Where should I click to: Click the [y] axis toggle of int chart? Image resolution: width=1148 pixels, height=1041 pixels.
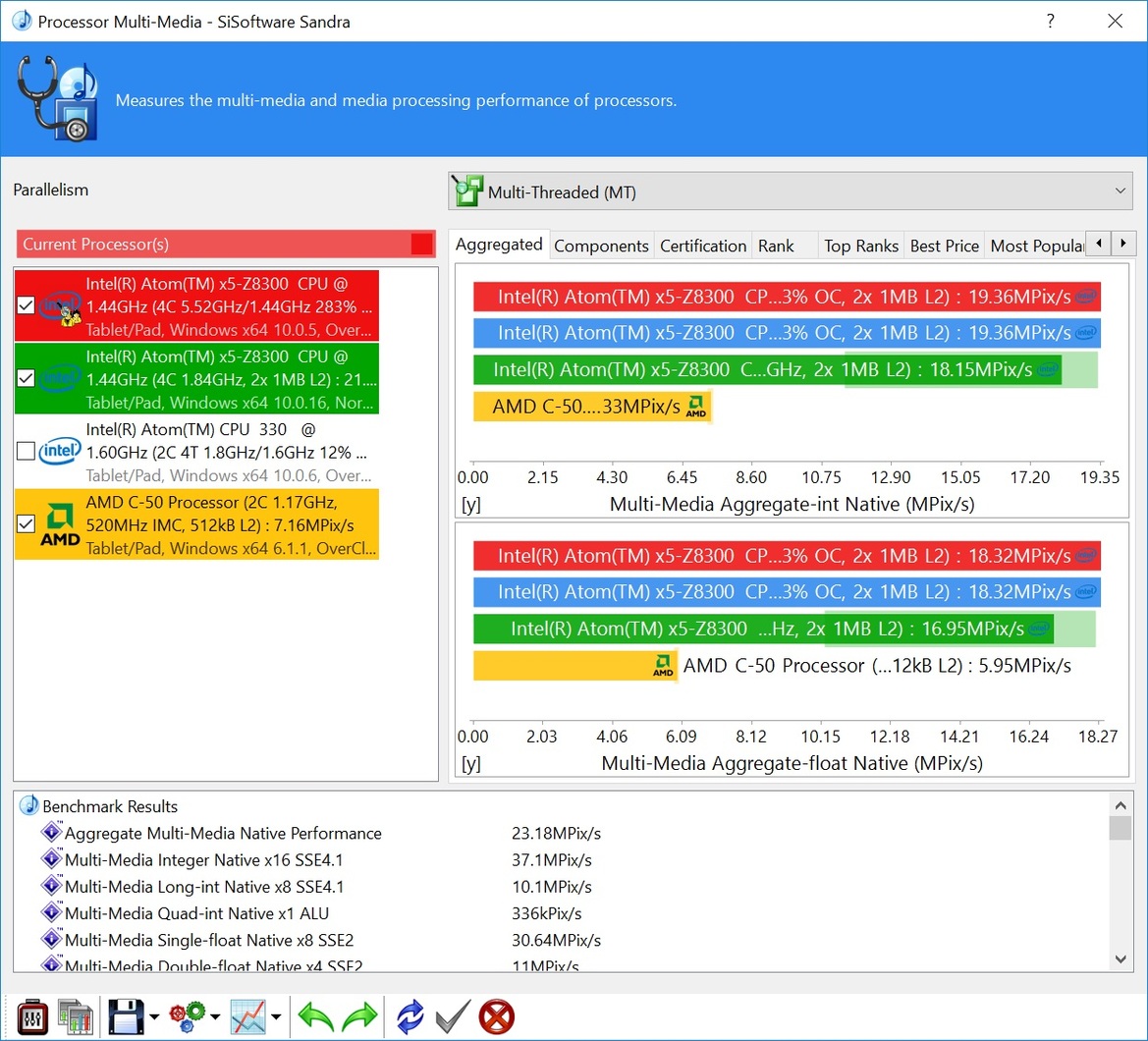coord(470,505)
